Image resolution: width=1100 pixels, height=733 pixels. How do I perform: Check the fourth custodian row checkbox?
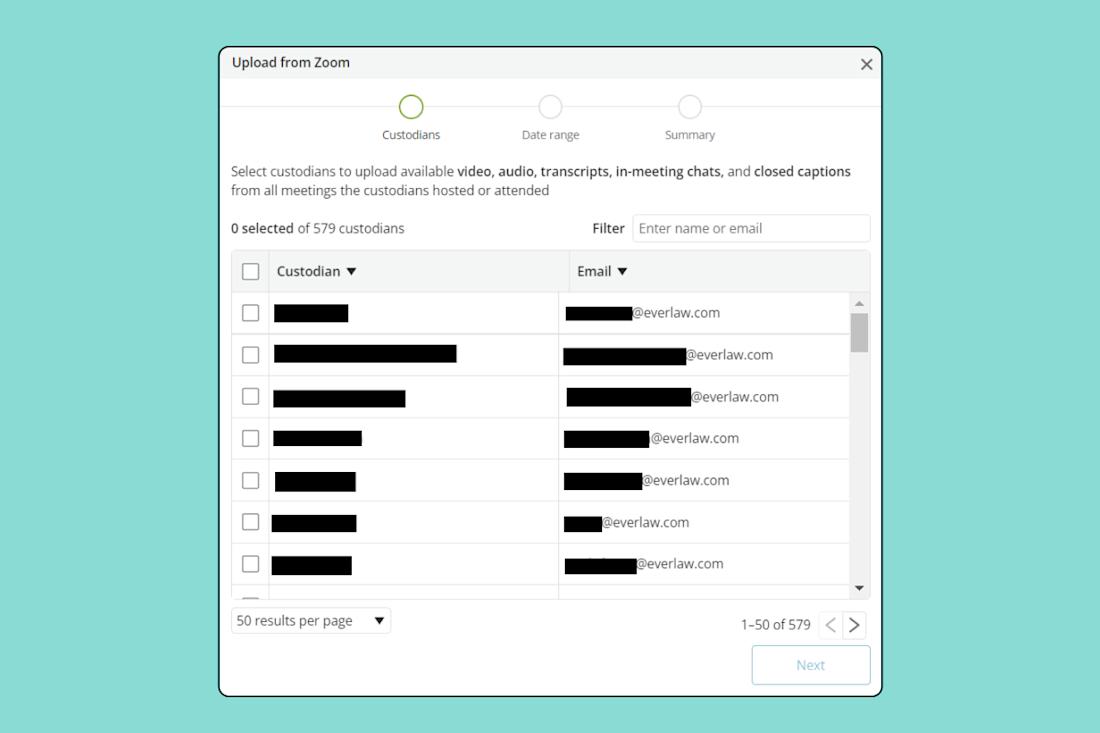(x=250, y=438)
